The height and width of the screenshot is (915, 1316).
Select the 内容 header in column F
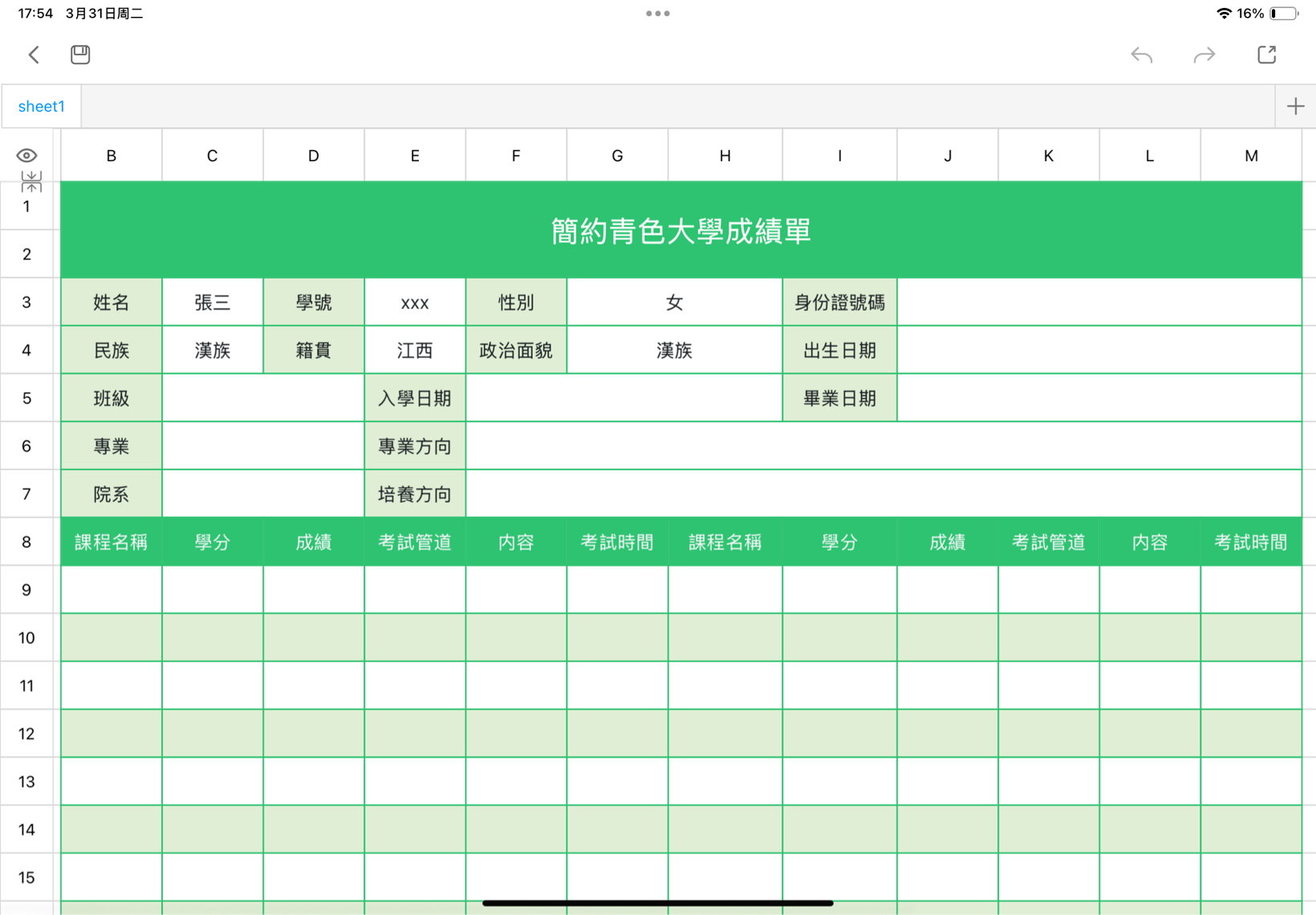click(516, 542)
